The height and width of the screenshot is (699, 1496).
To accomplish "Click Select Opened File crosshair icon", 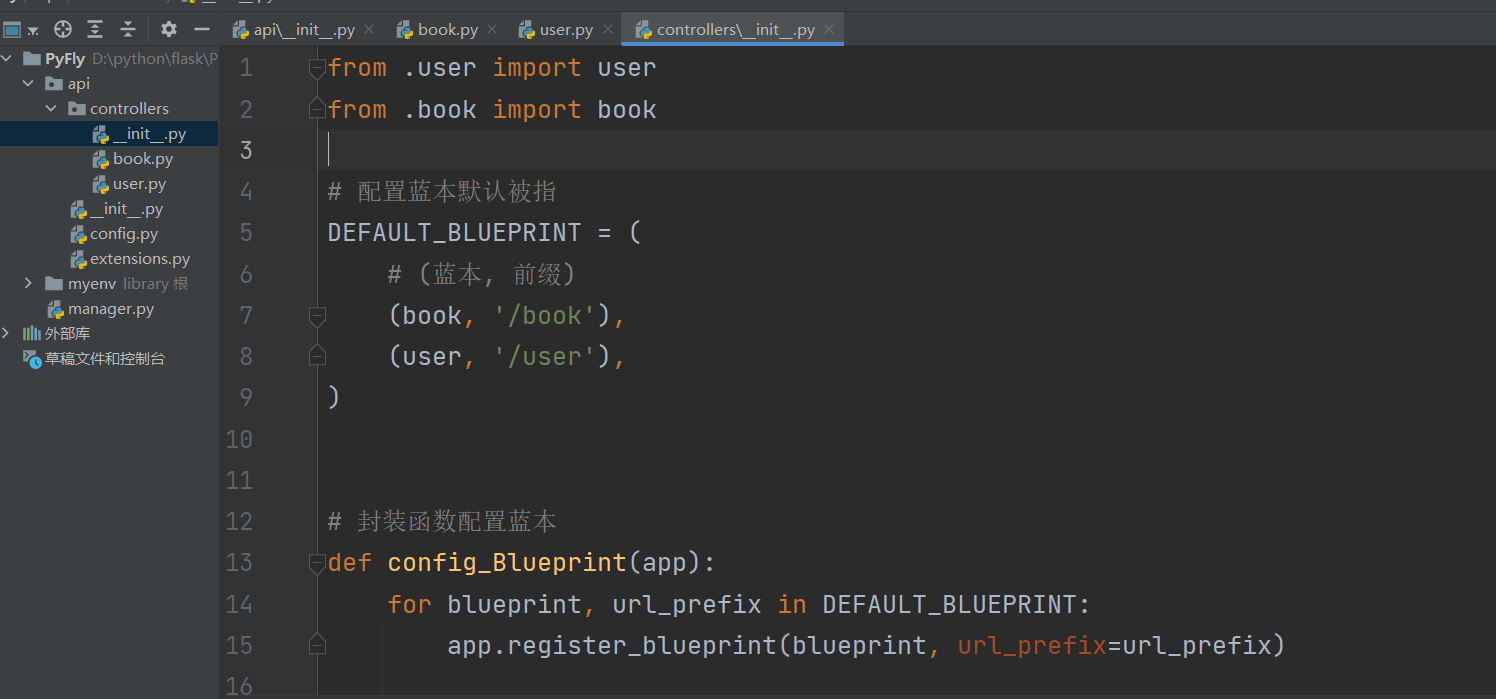I will 63,29.
